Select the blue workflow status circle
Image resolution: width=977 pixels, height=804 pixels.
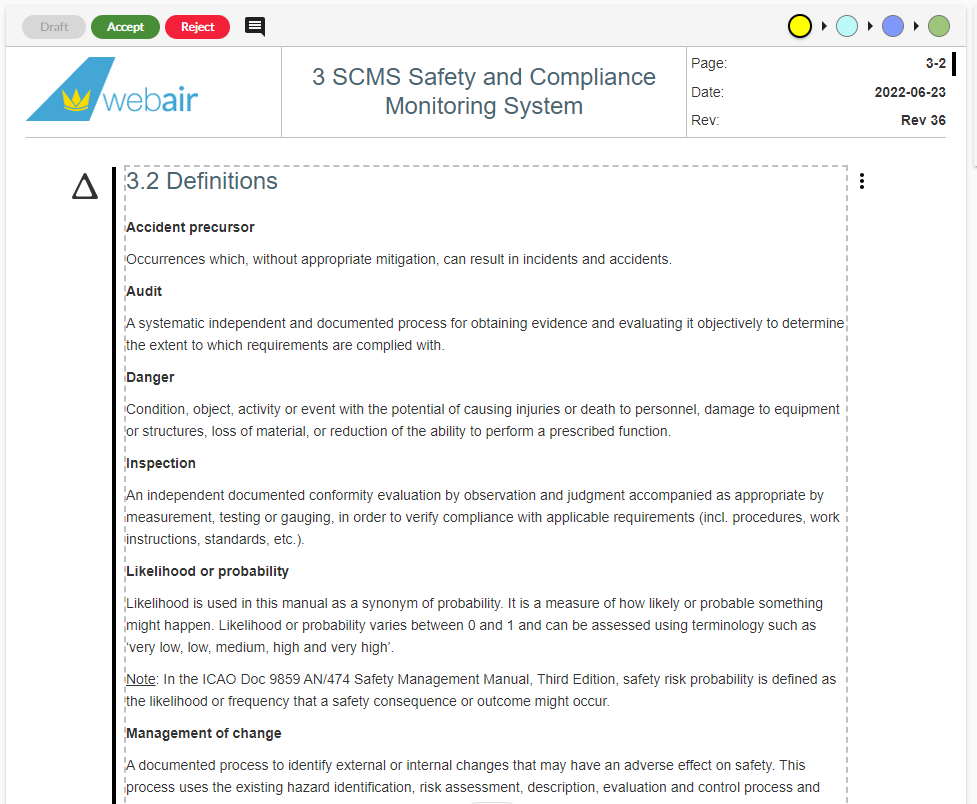point(892,25)
